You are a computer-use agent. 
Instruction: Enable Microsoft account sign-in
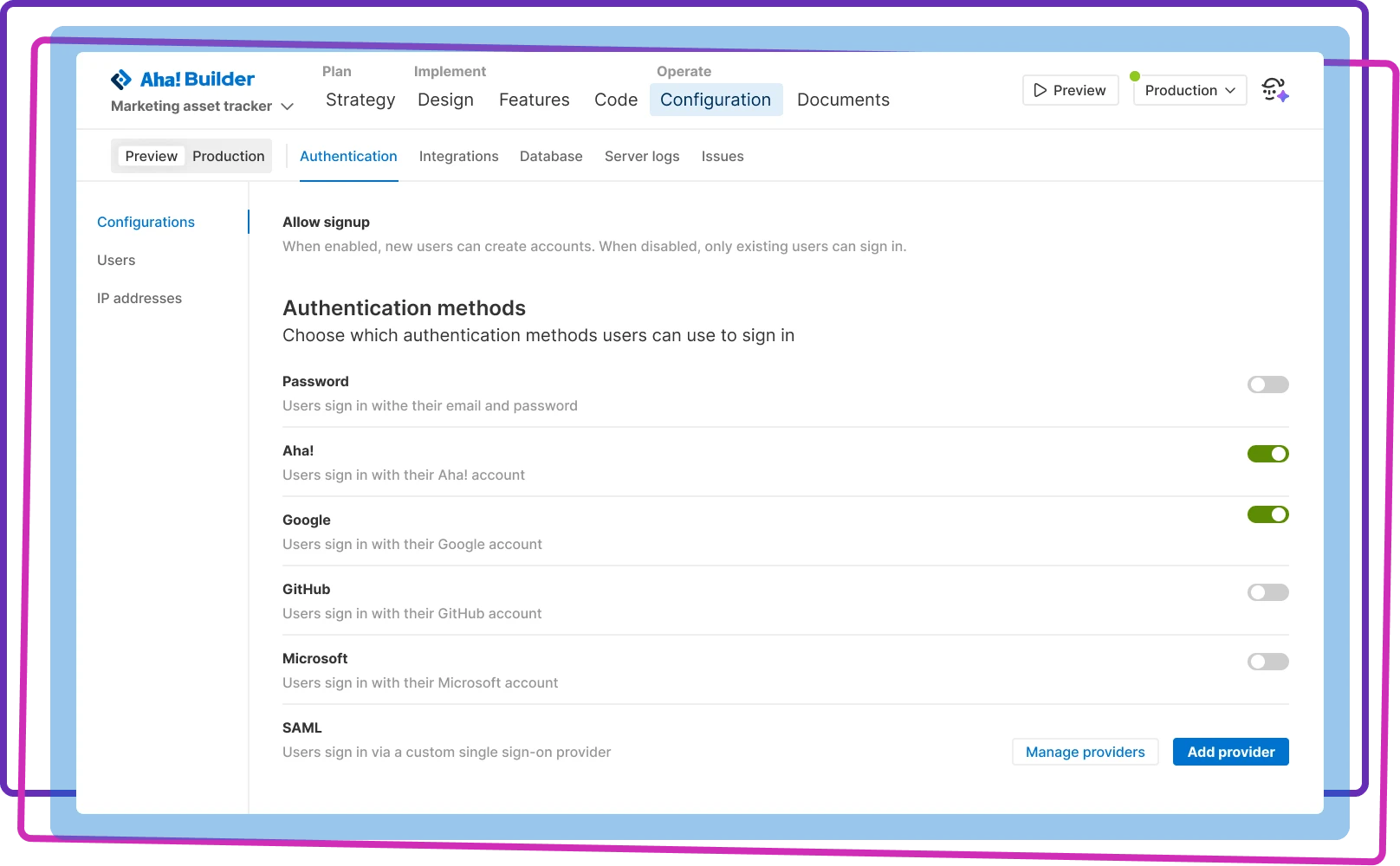[x=1267, y=661]
